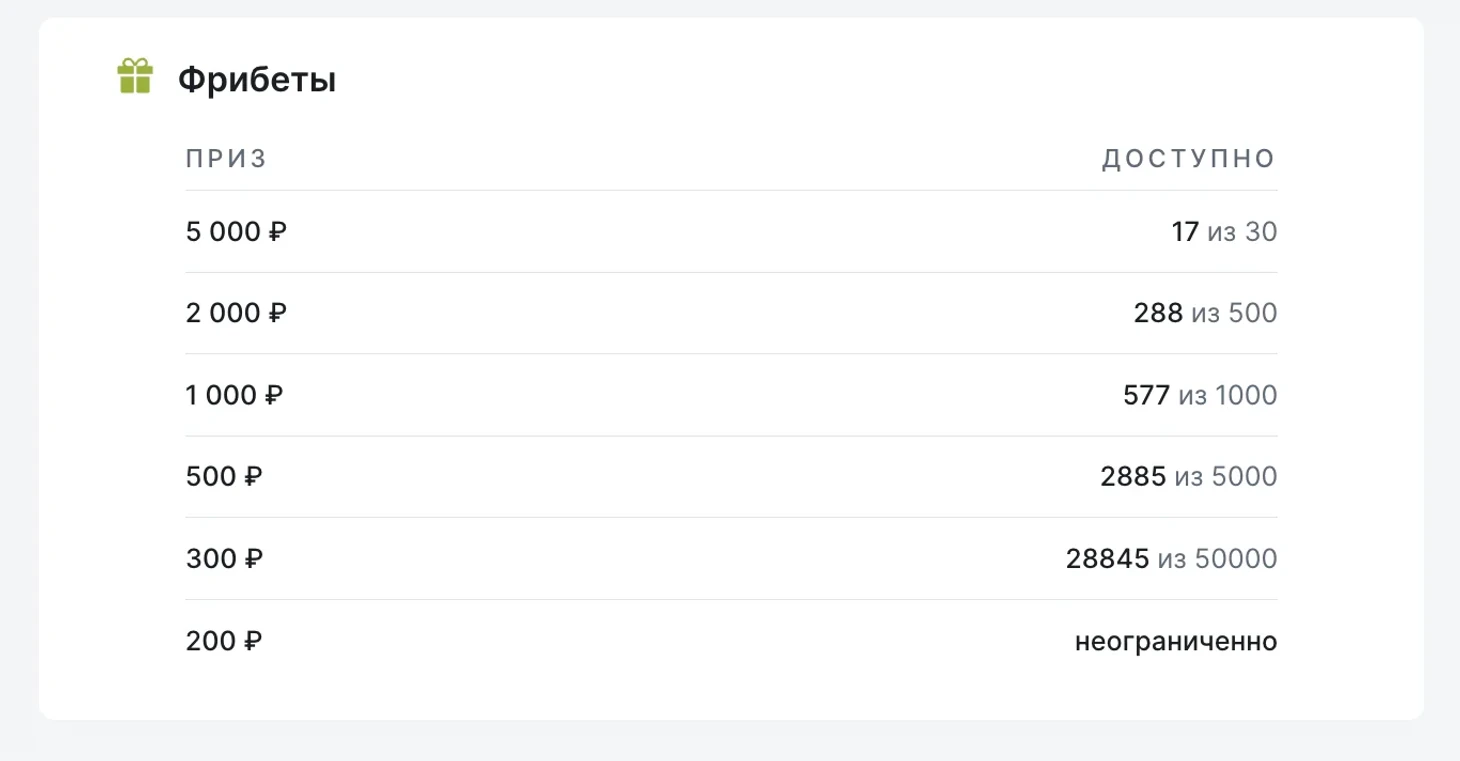Image resolution: width=1460 pixels, height=761 pixels.
Task: Click the total text "из 500"
Action: pyautogui.click(x=1234, y=314)
